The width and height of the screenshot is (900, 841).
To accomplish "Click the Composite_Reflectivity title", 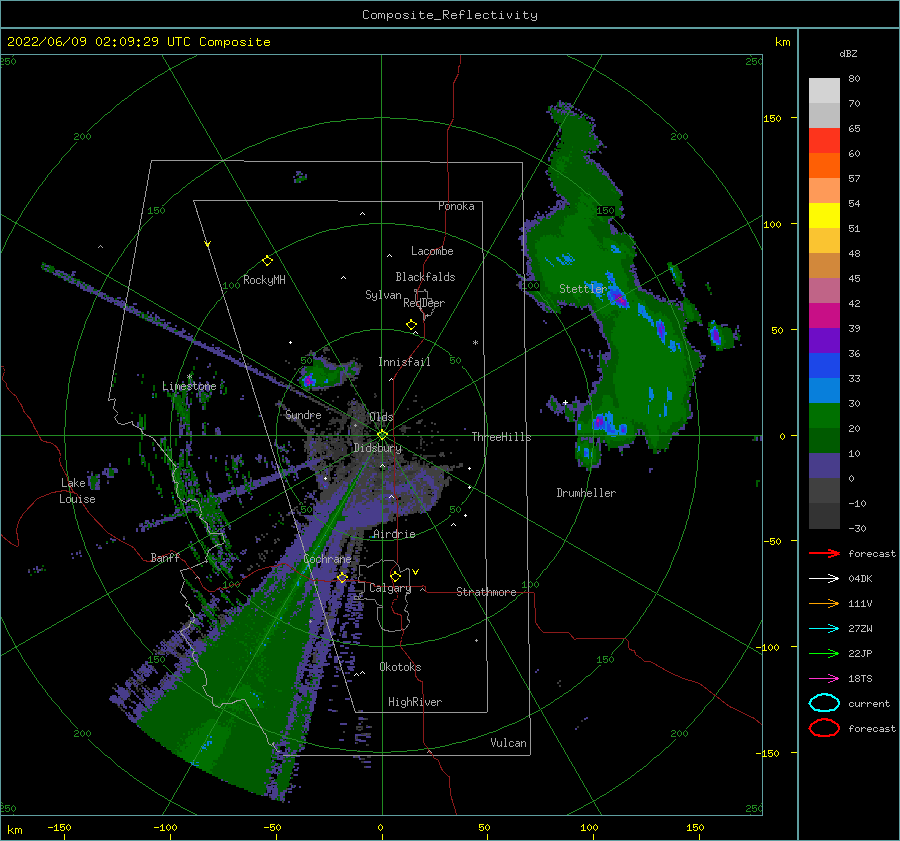I will (449, 15).
